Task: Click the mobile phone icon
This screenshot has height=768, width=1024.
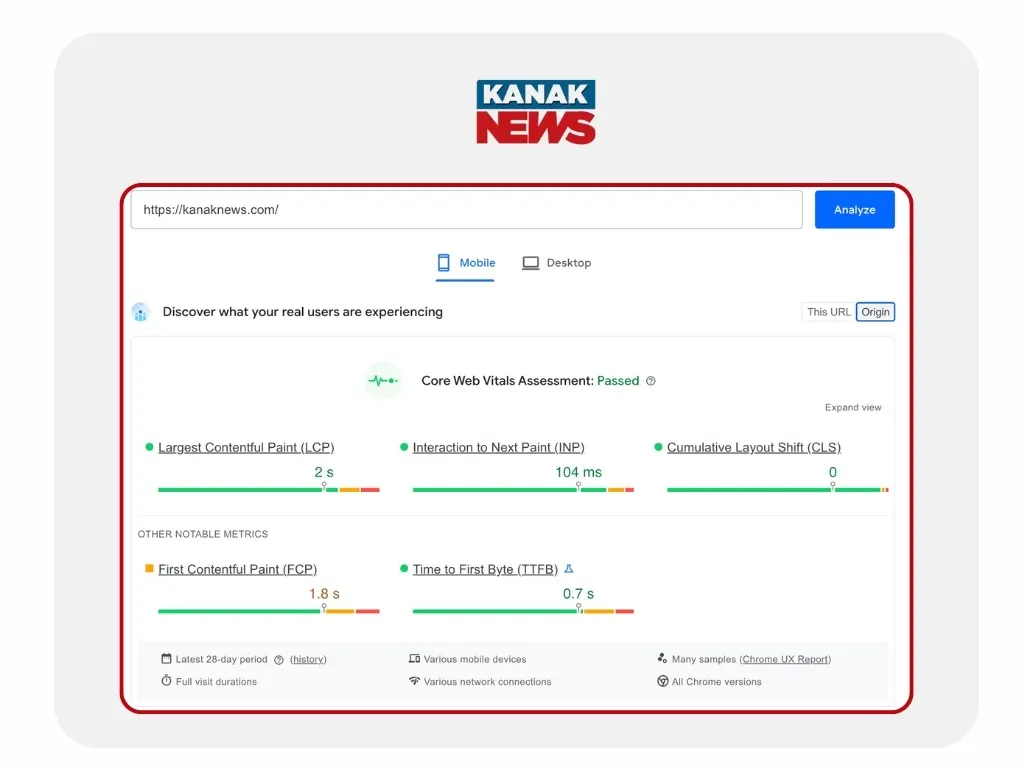Action: [444, 263]
